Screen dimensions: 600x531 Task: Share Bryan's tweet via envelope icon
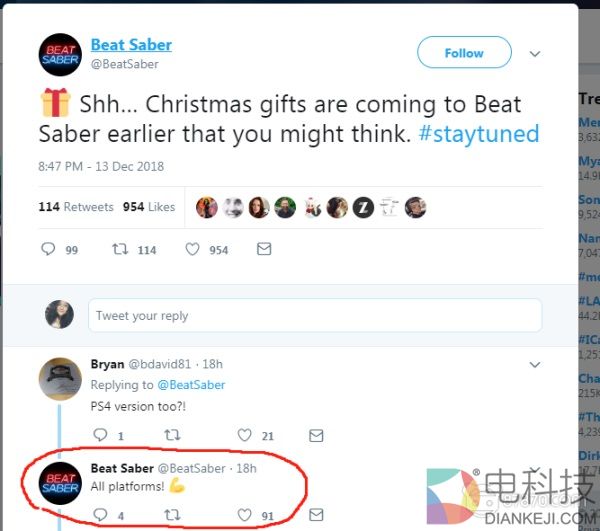click(316, 435)
